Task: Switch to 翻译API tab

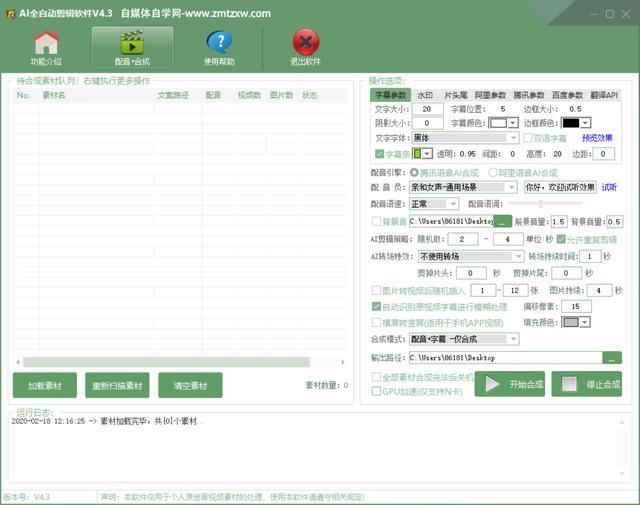Action: tap(604, 95)
